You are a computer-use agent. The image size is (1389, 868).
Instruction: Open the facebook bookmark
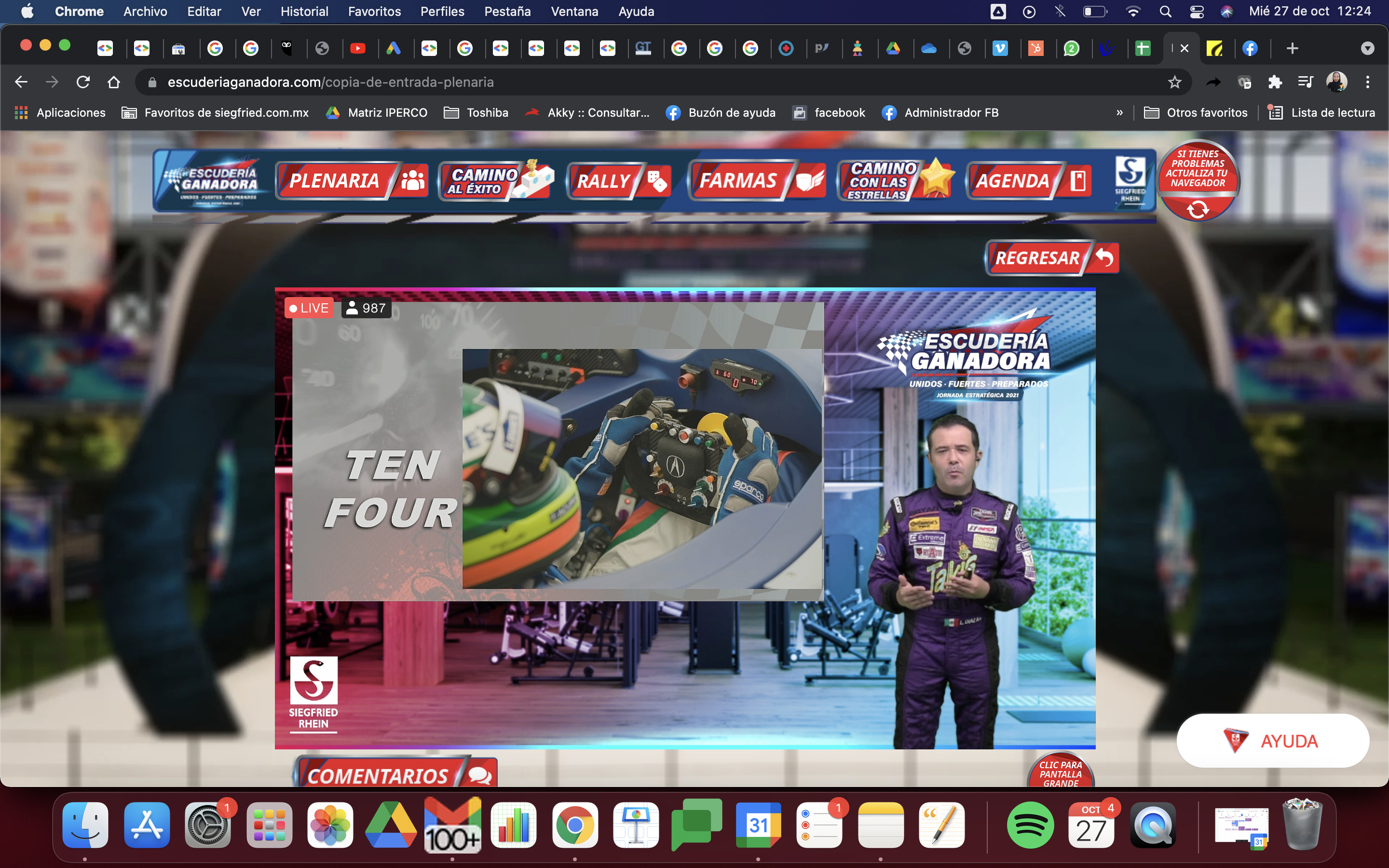click(x=829, y=113)
